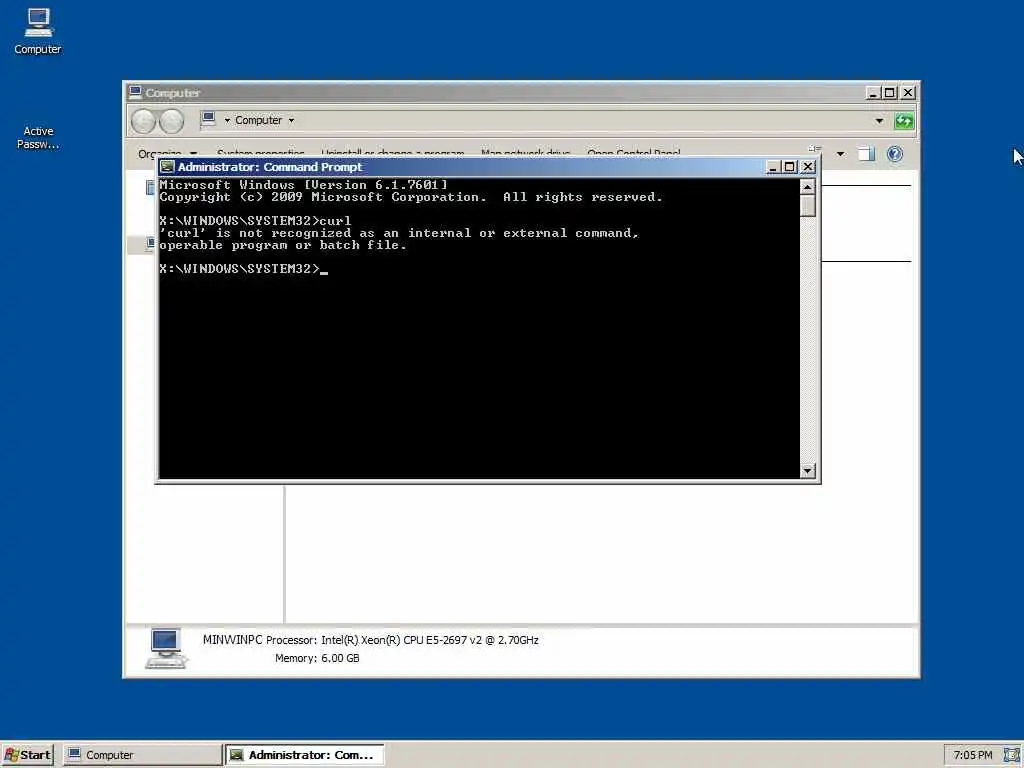Image resolution: width=1024 pixels, height=768 pixels.
Task: Open the Command Prompt title bar system icon
Action: pyautogui.click(x=167, y=167)
